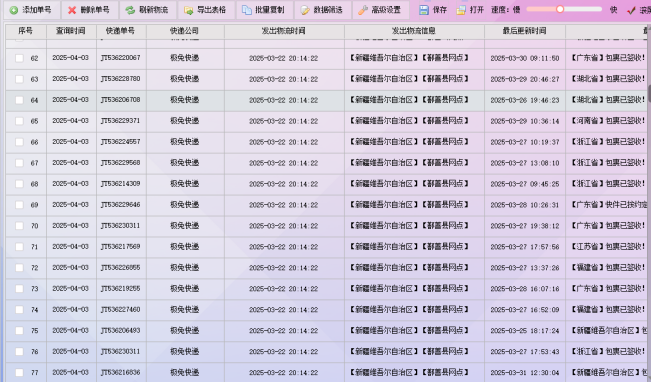
Task: Open 高级设置 via the wrench icon
Action: [363, 10]
